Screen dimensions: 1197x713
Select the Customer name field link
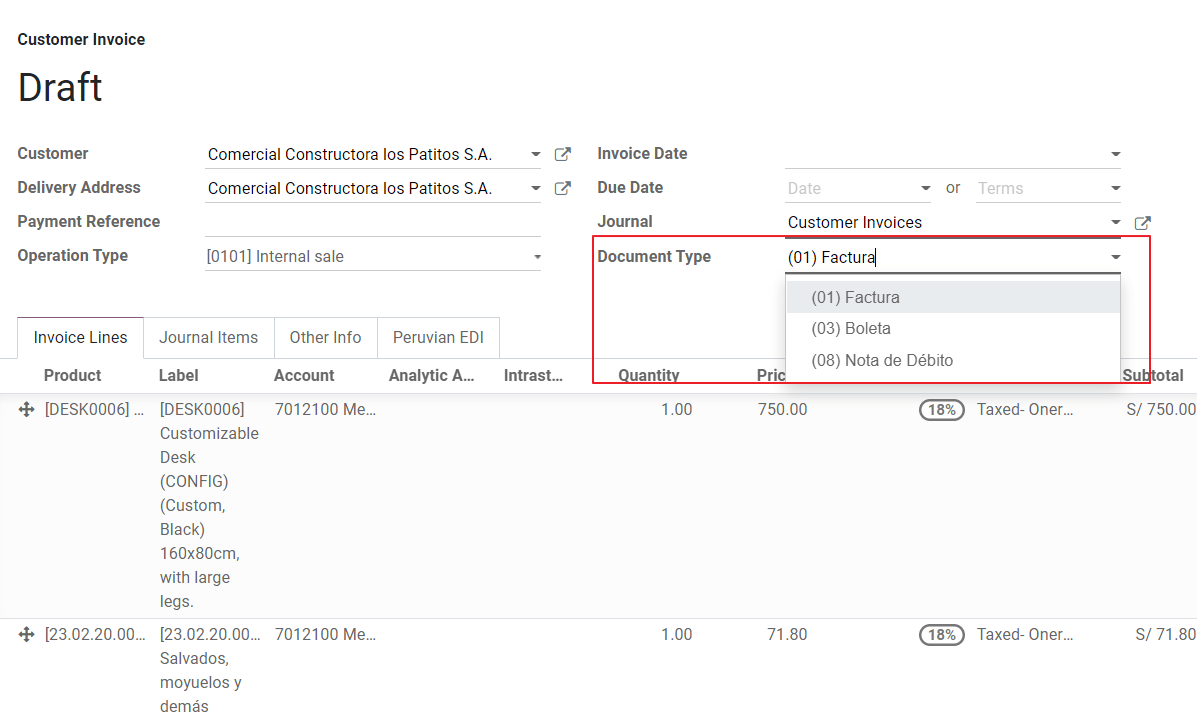(349, 154)
